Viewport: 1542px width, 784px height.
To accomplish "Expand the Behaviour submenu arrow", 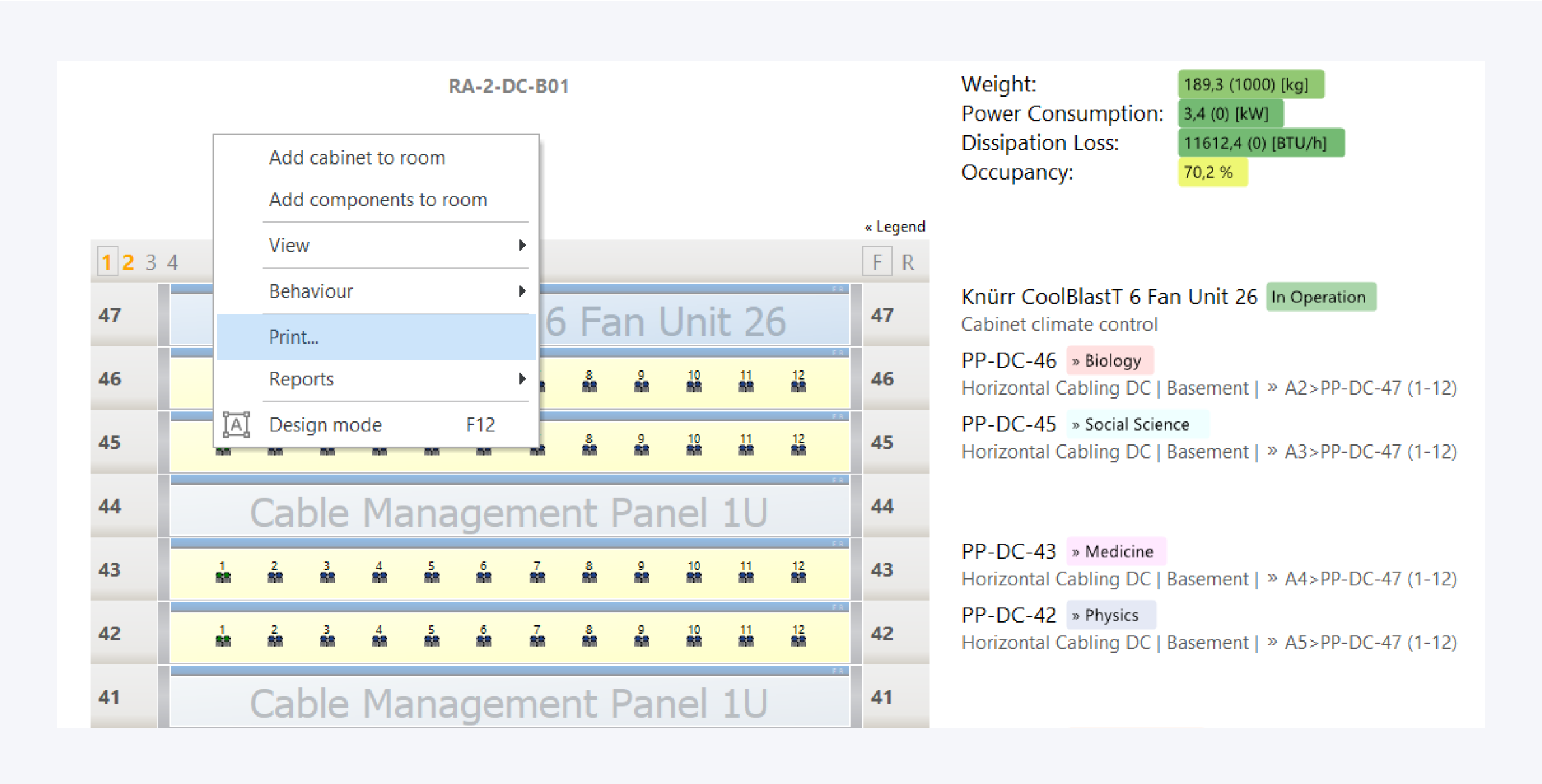I will coord(521,291).
